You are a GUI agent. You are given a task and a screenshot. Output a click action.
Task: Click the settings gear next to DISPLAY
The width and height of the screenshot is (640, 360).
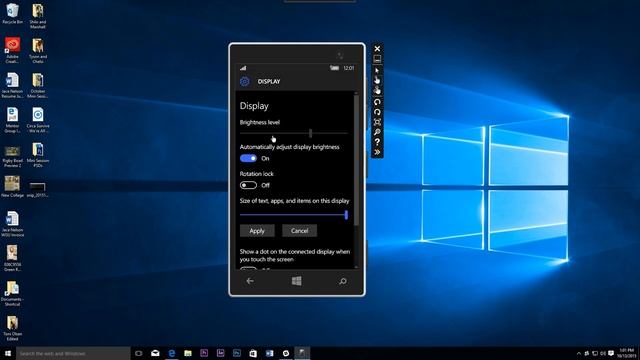click(x=244, y=81)
